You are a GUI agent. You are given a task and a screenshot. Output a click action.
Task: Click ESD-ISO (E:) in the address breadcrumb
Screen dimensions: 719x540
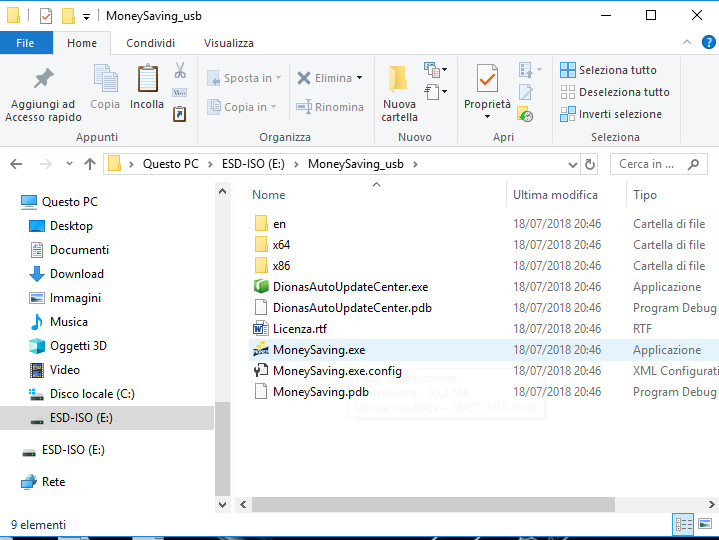(253, 164)
